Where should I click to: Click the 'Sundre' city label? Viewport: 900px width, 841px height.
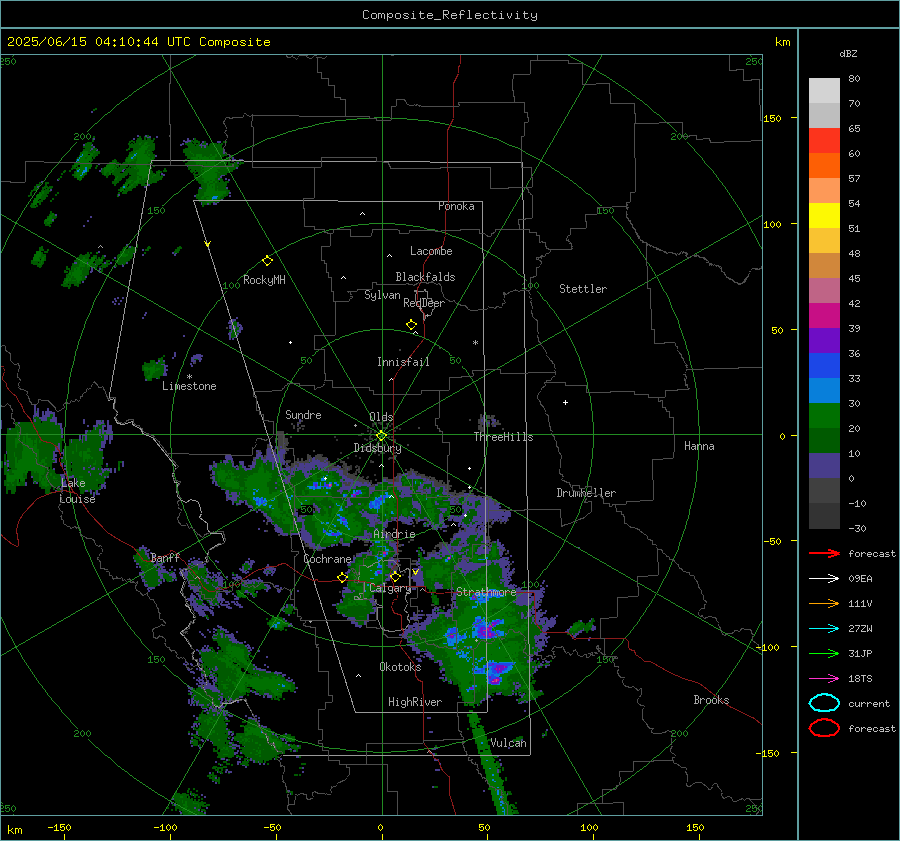pos(303,415)
